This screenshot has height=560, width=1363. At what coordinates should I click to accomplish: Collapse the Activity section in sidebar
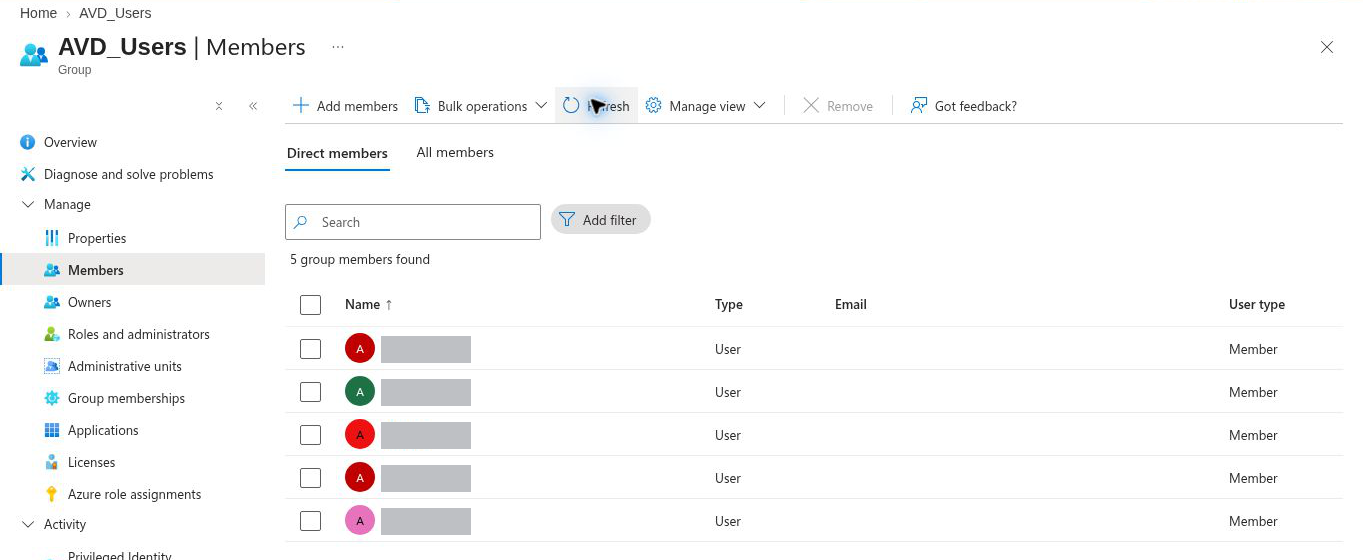pos(28,524)
